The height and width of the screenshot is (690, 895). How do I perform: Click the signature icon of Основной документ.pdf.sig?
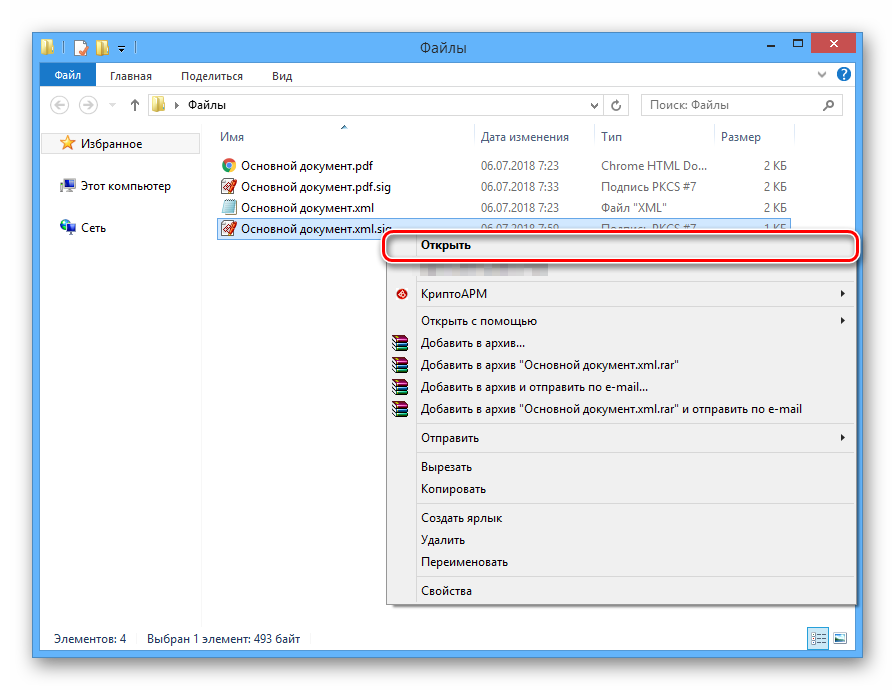click(228, 187)
